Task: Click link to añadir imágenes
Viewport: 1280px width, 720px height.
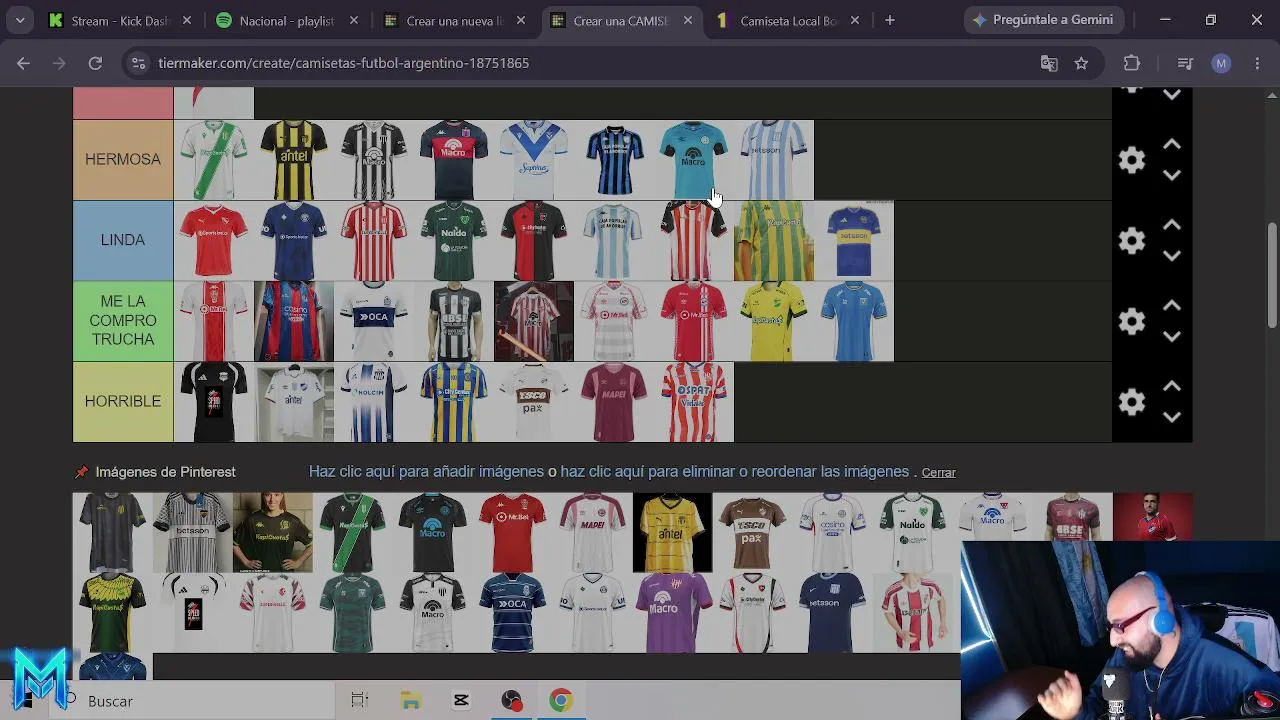Action: 426,472
